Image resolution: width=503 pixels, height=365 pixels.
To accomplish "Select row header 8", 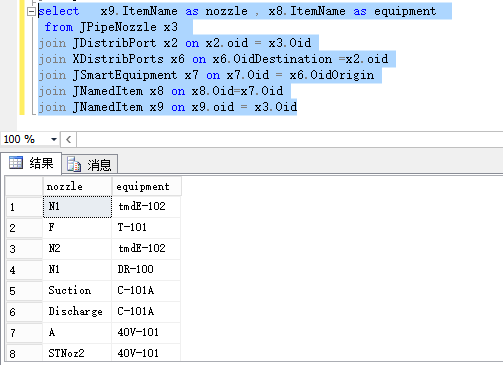I will point(24,353).
